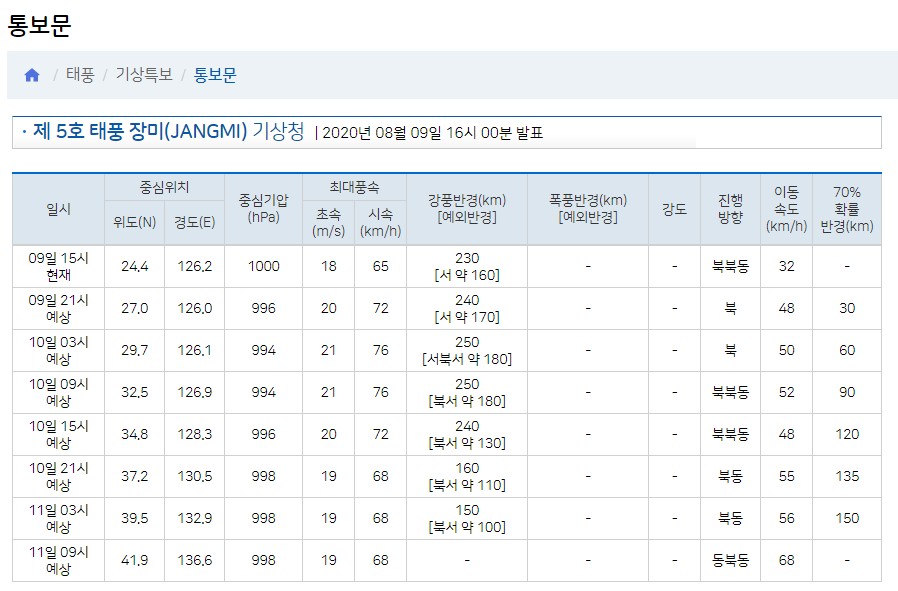
Task: Click the 이동 속도 (km/h) header
Action: [x=786, y=208]
